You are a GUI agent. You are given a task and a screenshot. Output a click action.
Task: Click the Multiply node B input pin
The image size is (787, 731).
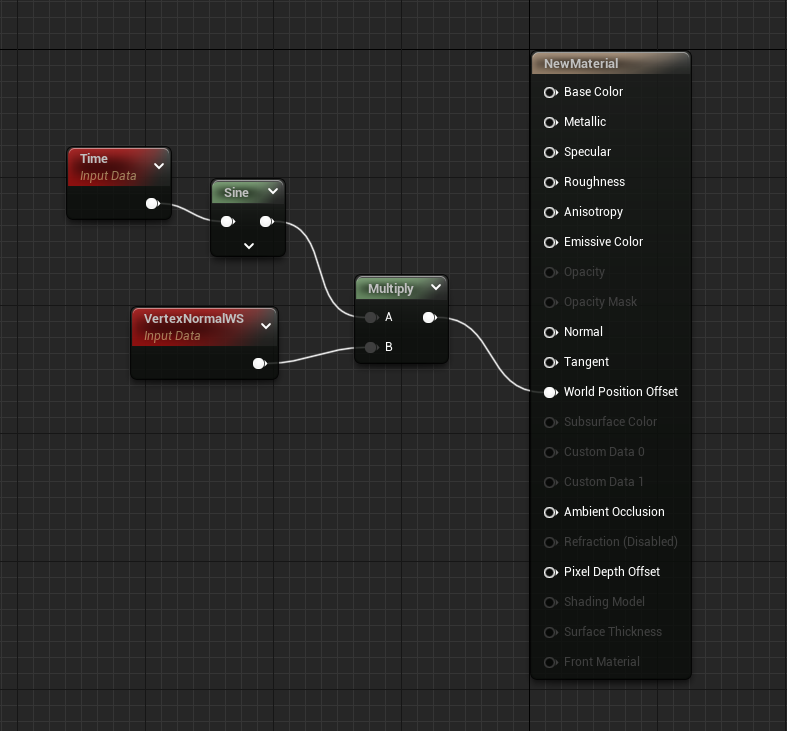tap(371, 348)
